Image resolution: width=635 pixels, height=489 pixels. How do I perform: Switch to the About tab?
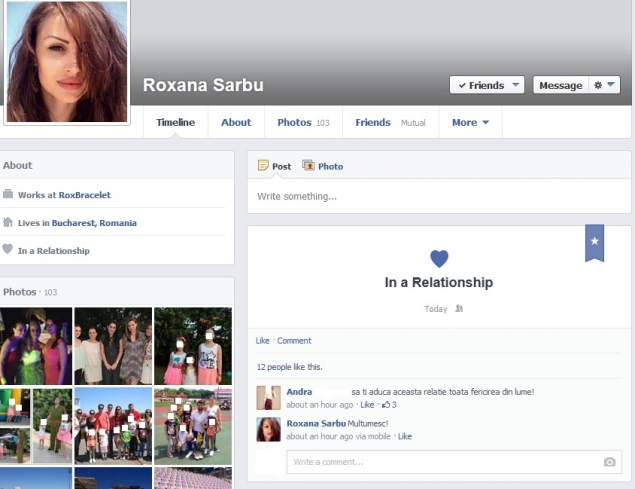coord(236,123)
